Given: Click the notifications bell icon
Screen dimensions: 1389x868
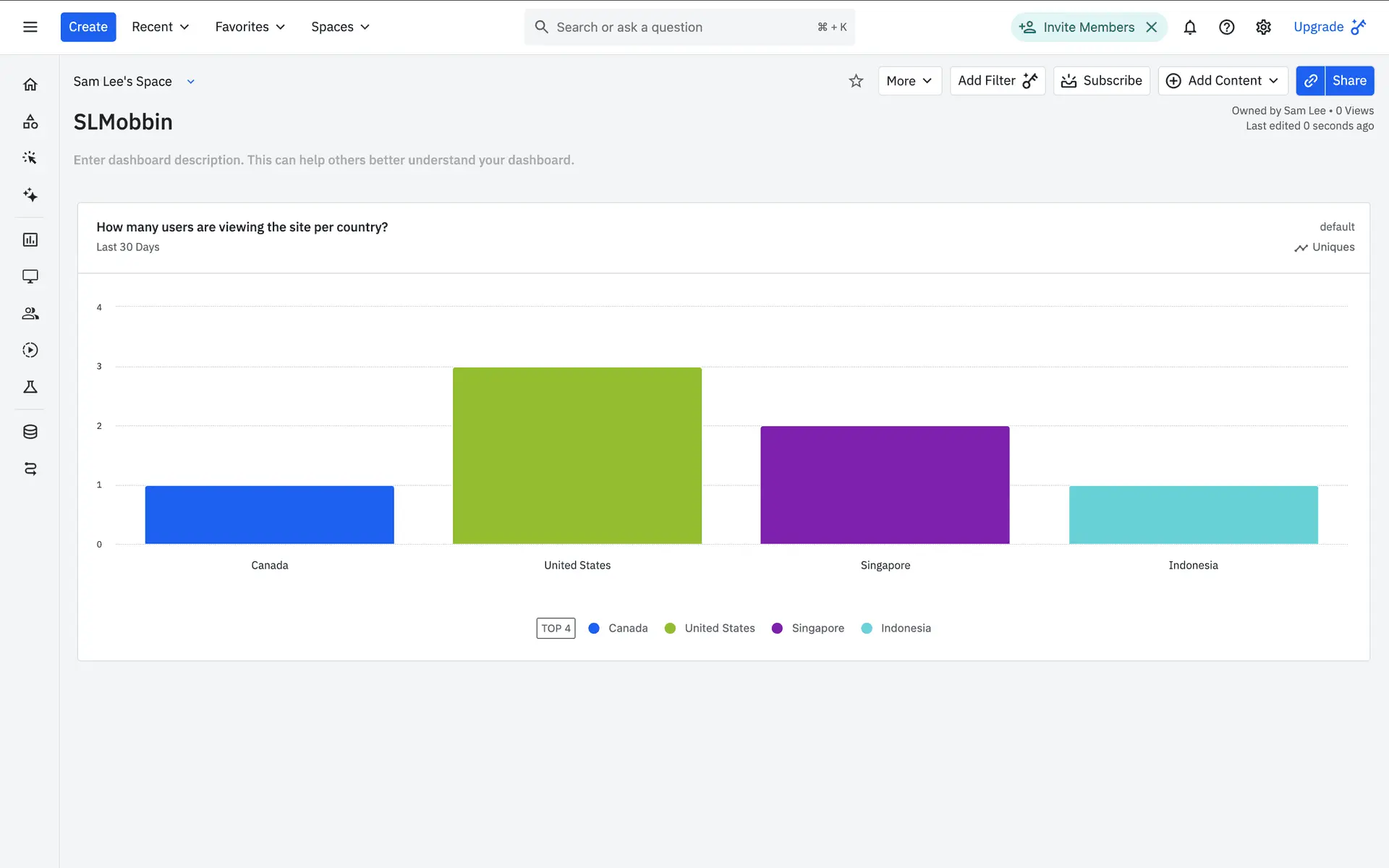Looking at the screenshot, I should click(x=1189, y=27).
